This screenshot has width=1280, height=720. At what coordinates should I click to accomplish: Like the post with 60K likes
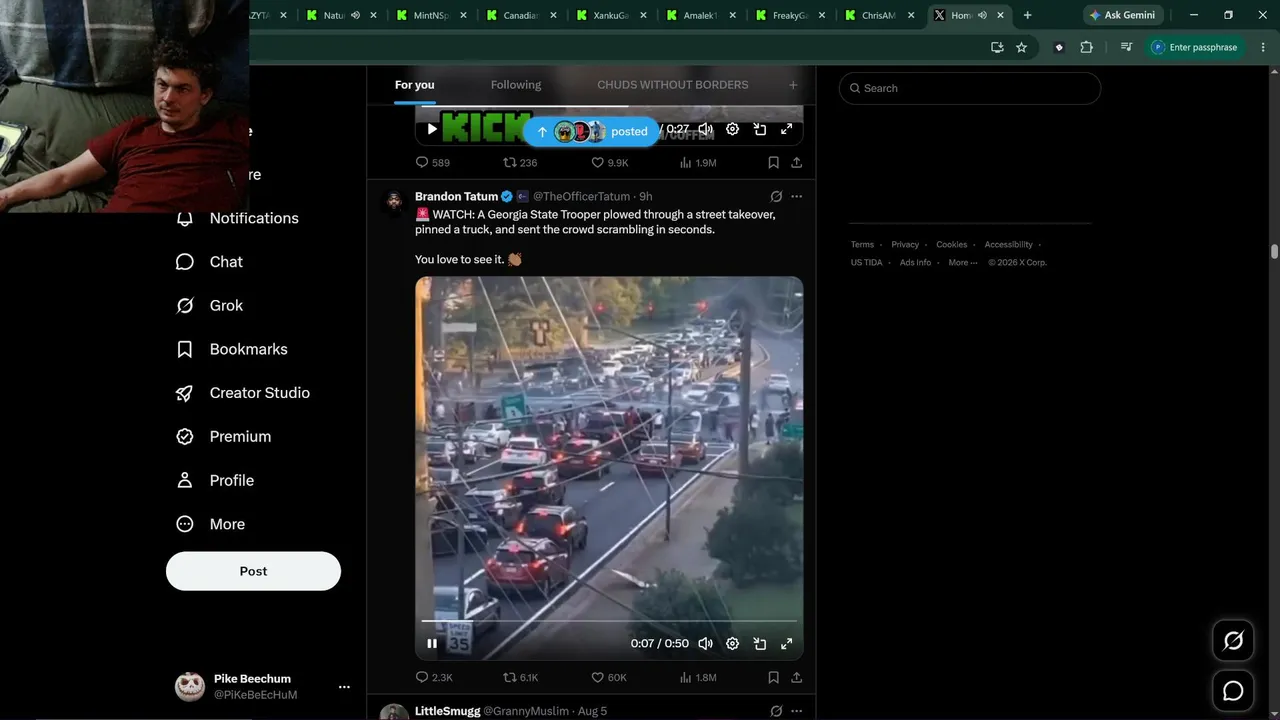click(609, 677)
